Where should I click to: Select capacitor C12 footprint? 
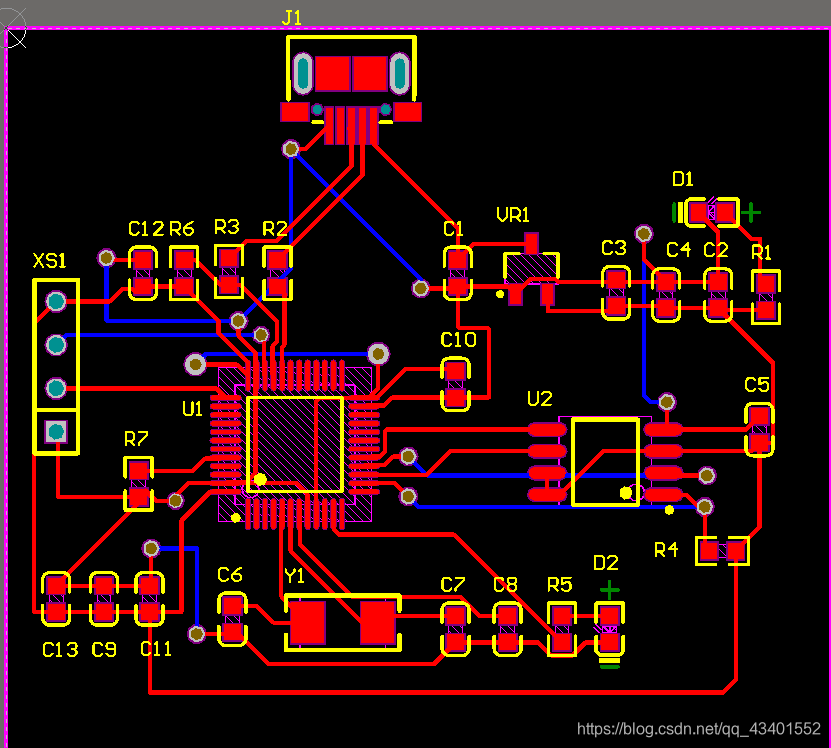click(x=143, y=273)
